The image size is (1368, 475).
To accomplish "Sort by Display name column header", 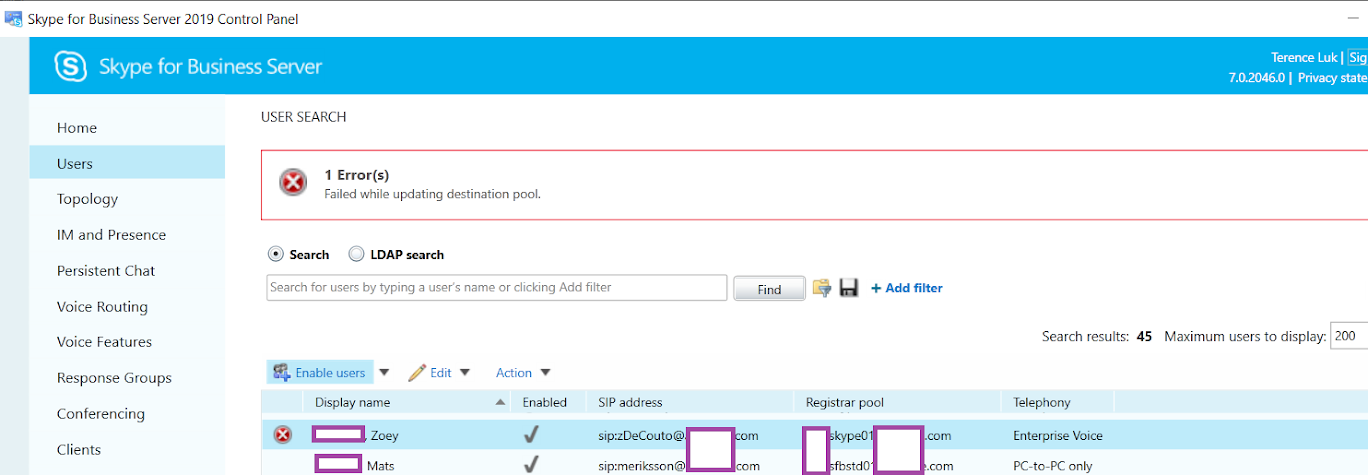I will [x=352, y=402].
